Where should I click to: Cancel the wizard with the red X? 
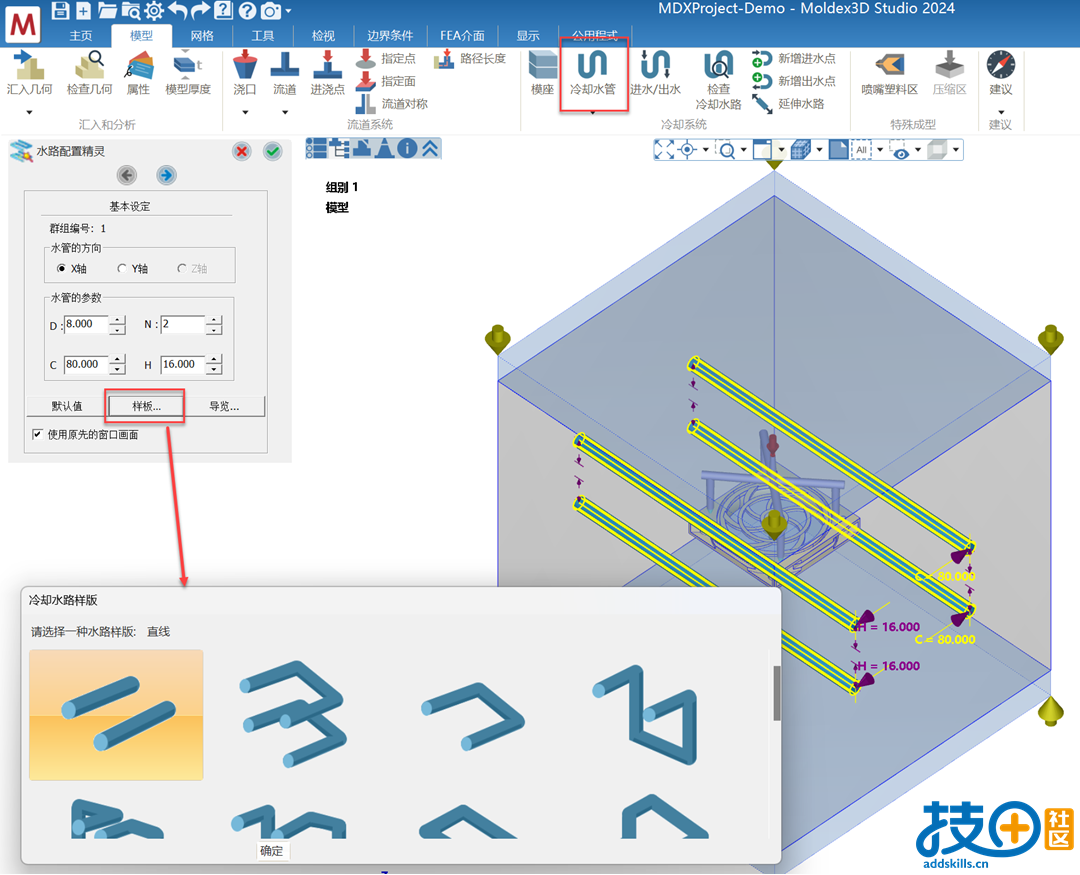[241, 152]
